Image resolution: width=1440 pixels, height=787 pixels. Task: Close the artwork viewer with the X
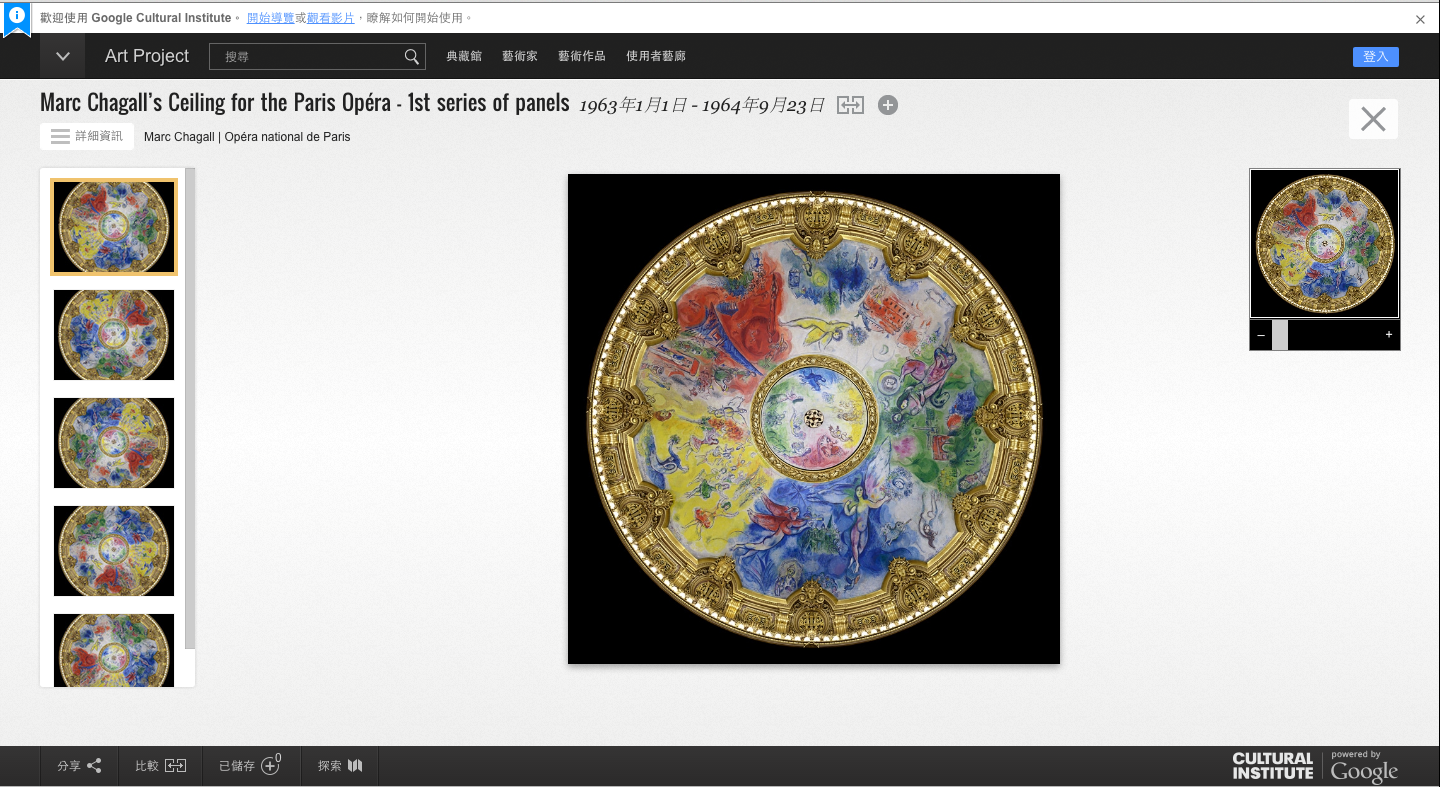[1373, 119]
